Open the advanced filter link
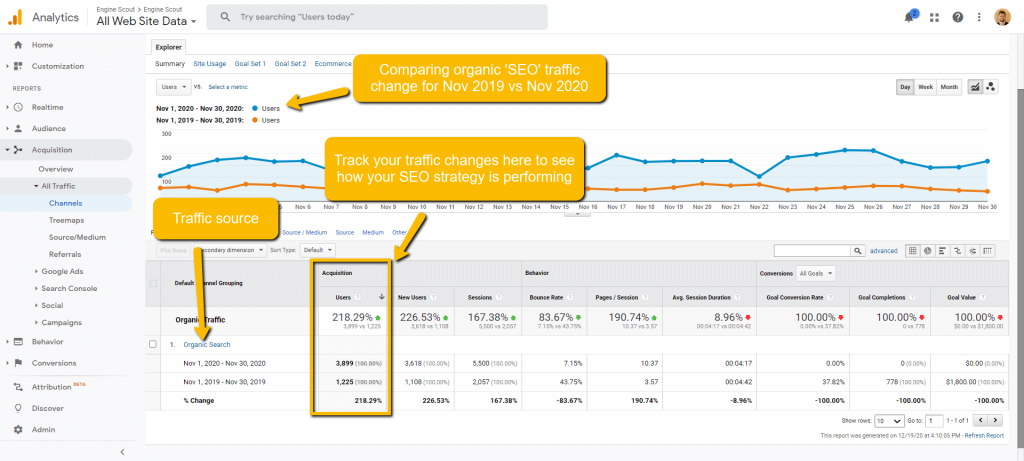The width and height of the screenshot is (1024, 461). point(883,250)
